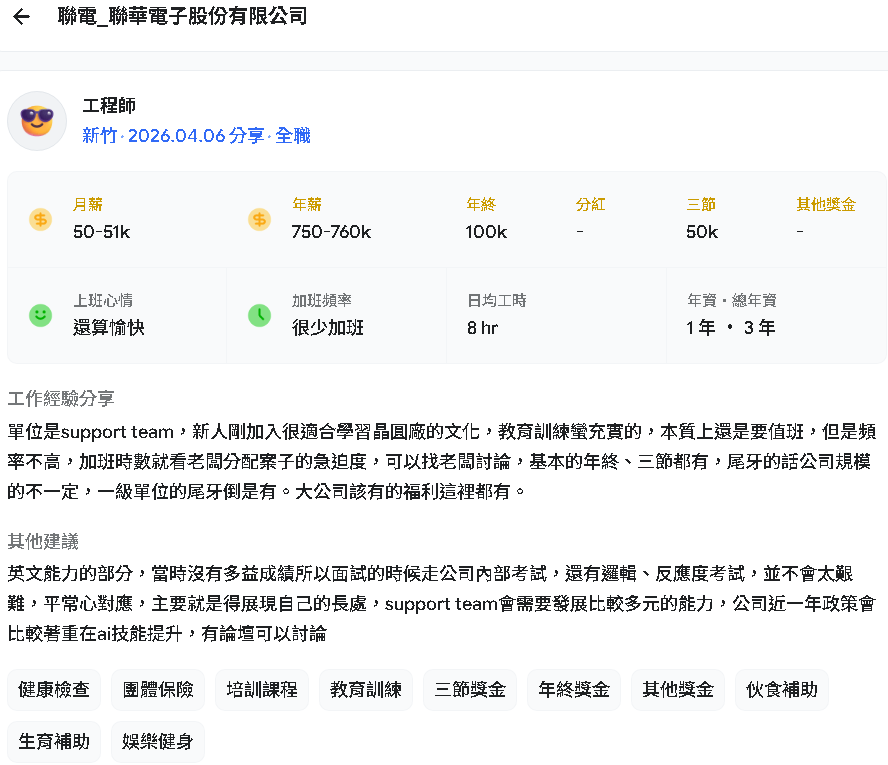This screenshot has height=765, width=888.
Task: Click the 三節 label
Action: pyautogui.click(x=701, y=204)
